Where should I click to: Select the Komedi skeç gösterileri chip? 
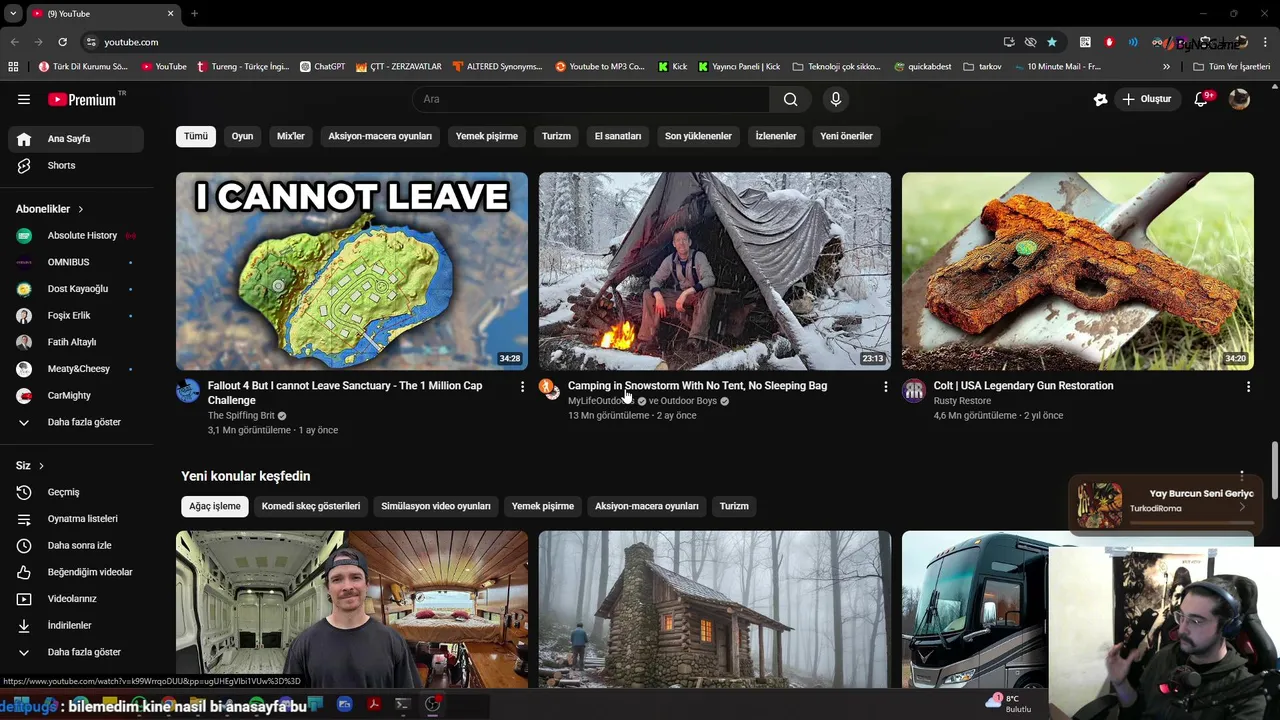point(311,506)
